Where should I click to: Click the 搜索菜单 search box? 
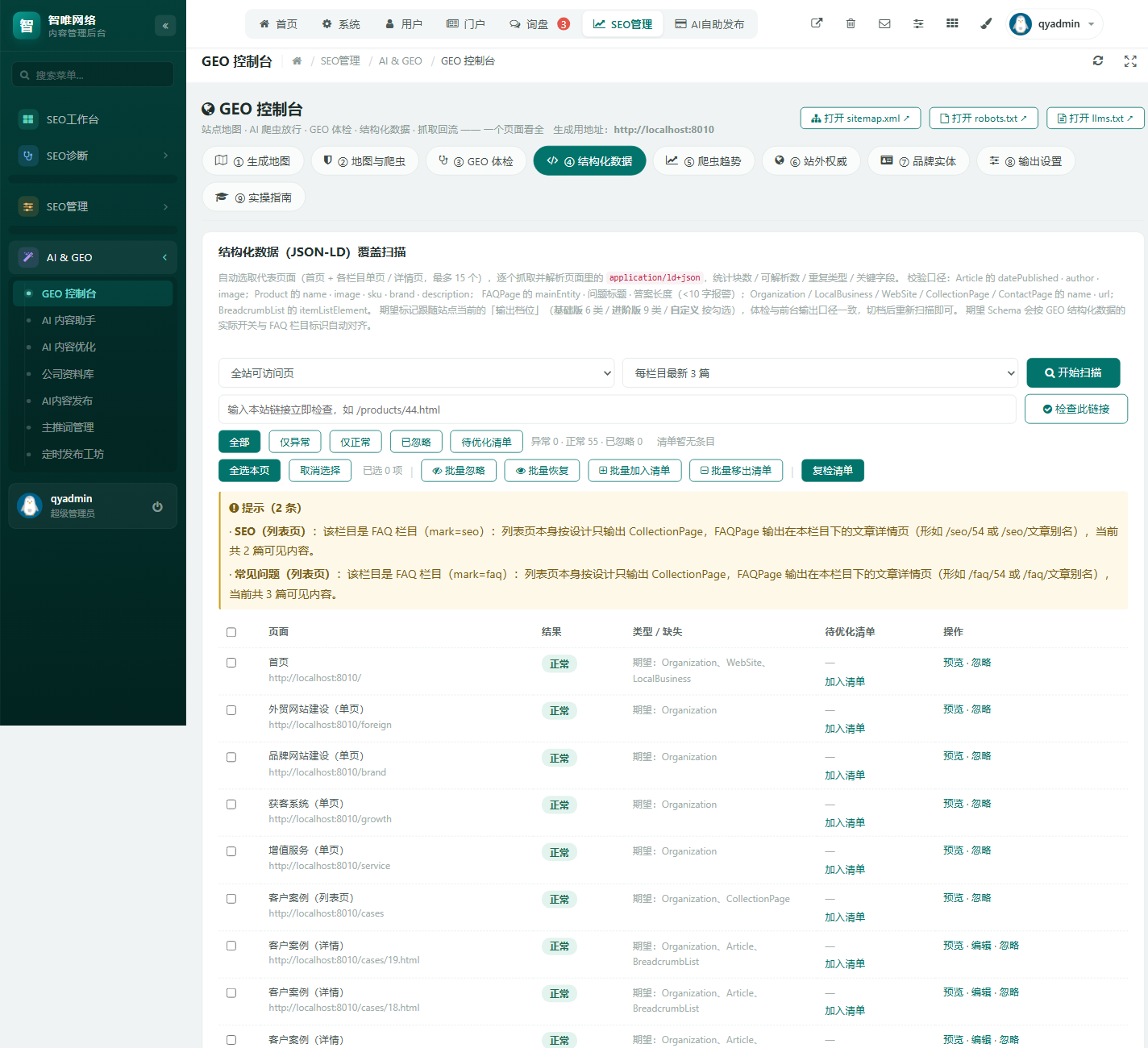click(x=93, y=75)
